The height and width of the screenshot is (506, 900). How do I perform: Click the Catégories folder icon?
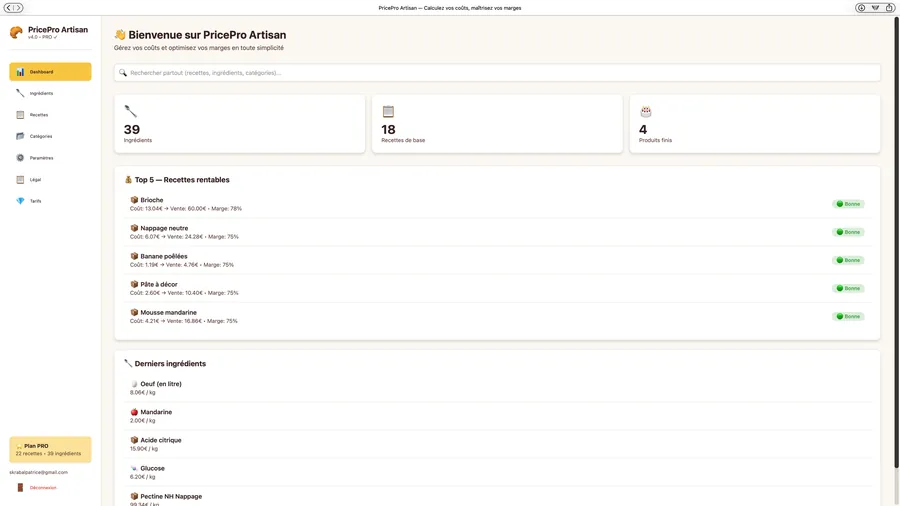(x=20, y=136)
